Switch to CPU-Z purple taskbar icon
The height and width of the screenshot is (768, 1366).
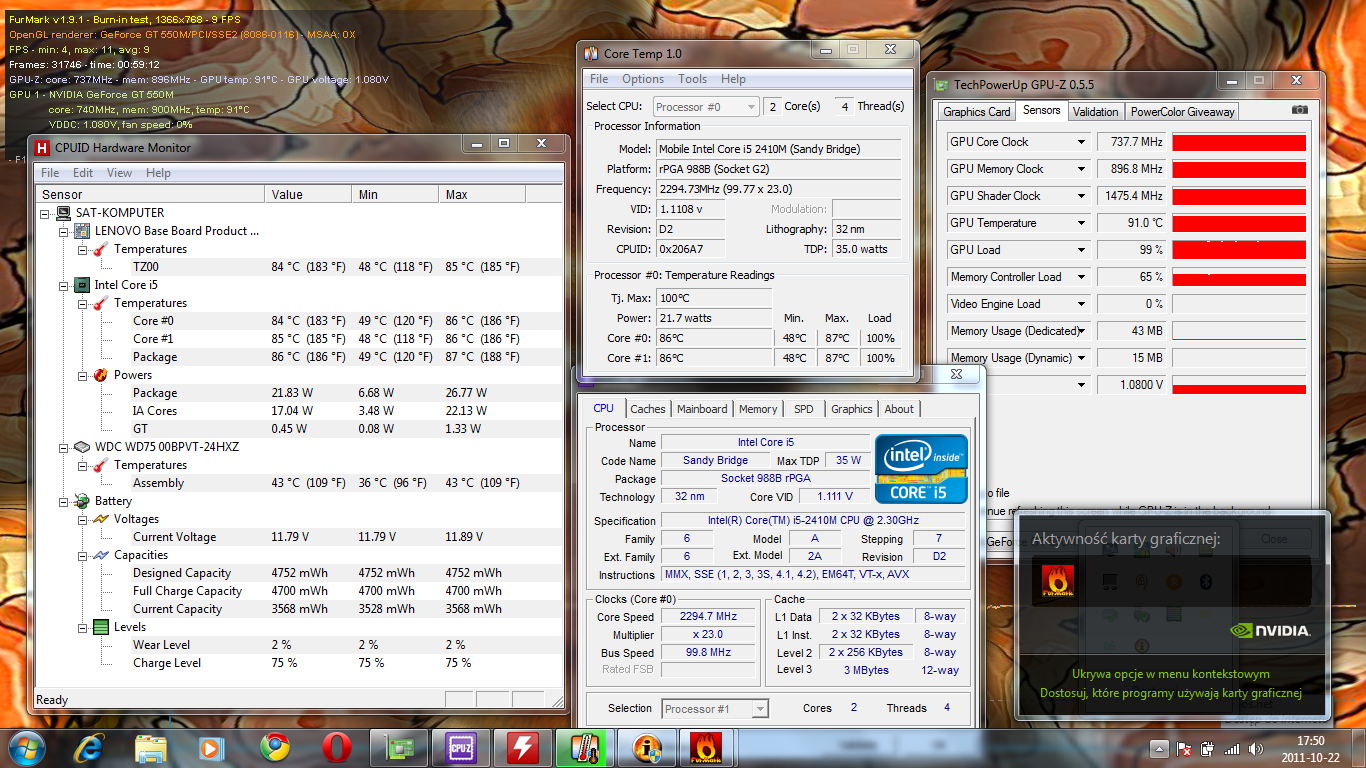pos(461,747)
